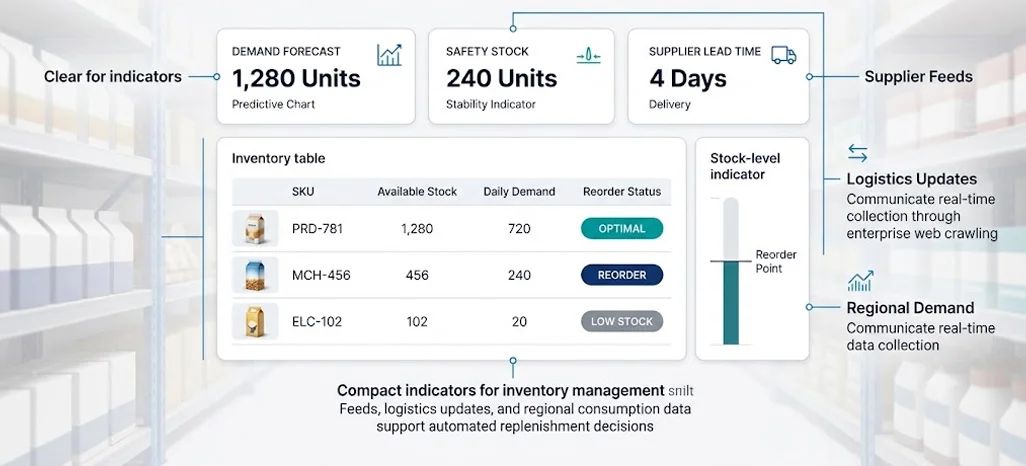Click the Stock-level indicator title
This screenshot has width=1026, height=466.
pyautogui.click(x=745, y=166)
